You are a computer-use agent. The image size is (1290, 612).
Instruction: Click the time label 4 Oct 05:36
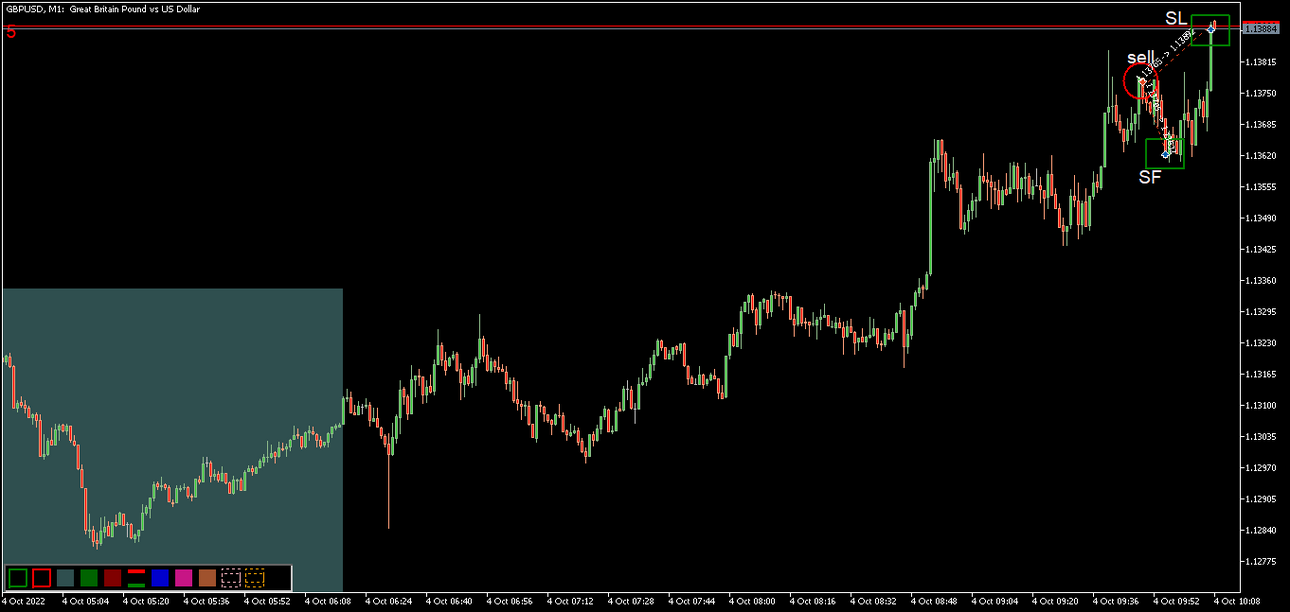click(206, 602)
